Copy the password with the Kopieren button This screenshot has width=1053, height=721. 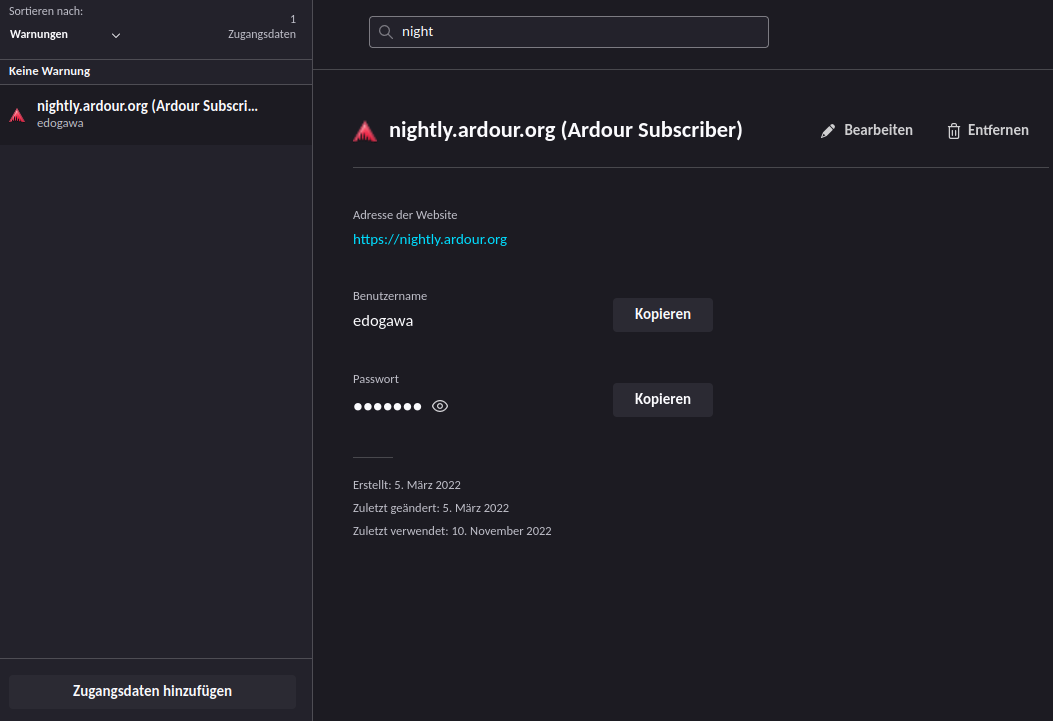tap(662, 399)
